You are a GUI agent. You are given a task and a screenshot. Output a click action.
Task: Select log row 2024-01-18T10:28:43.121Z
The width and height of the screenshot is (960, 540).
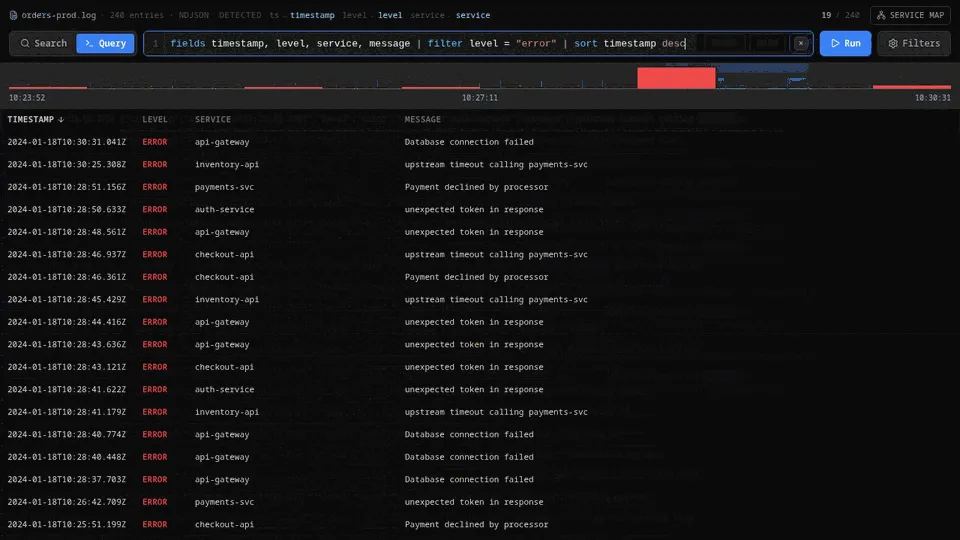[x=480, y=367]
